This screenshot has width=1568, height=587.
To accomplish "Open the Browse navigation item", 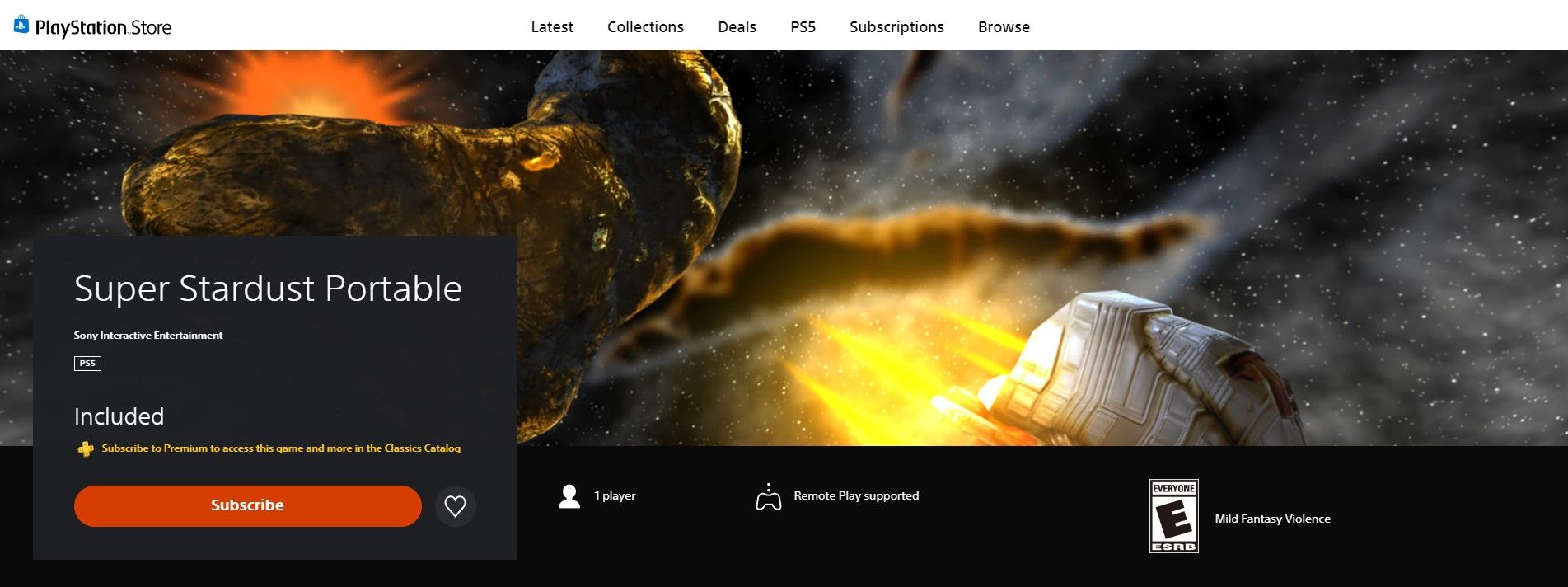I will click(x=1004, y=26).
